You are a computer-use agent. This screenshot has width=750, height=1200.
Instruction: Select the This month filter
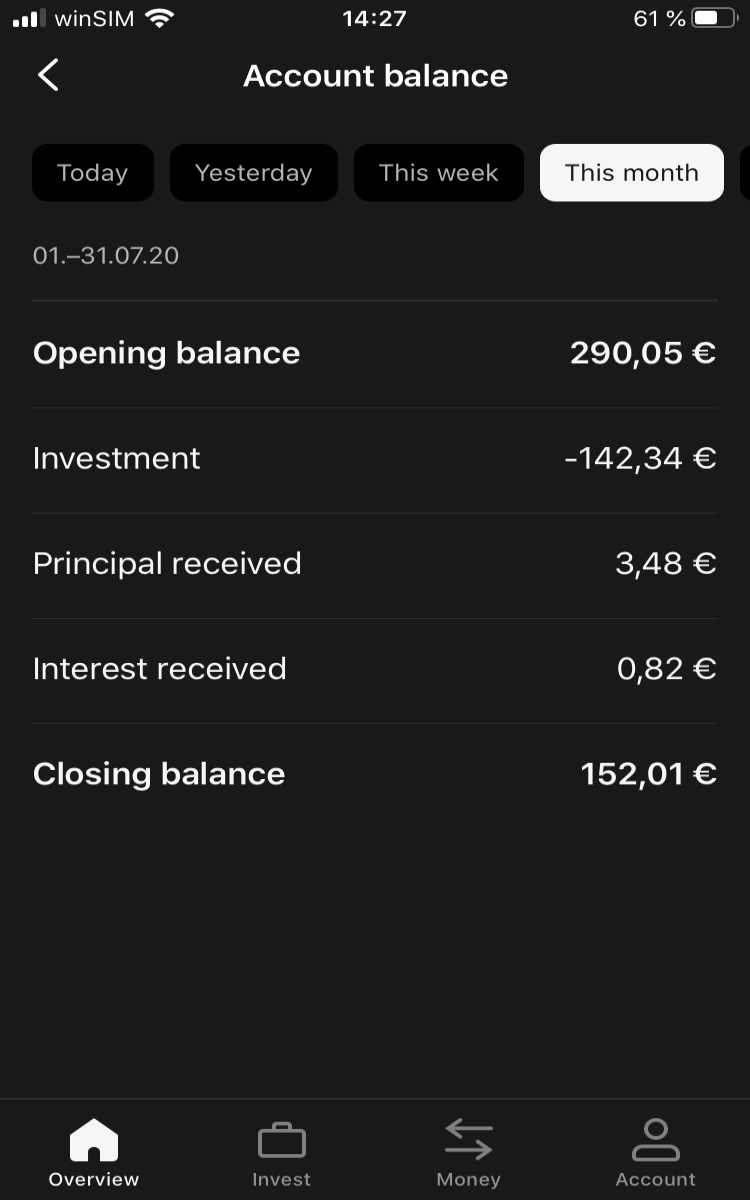tap(632, 173)
